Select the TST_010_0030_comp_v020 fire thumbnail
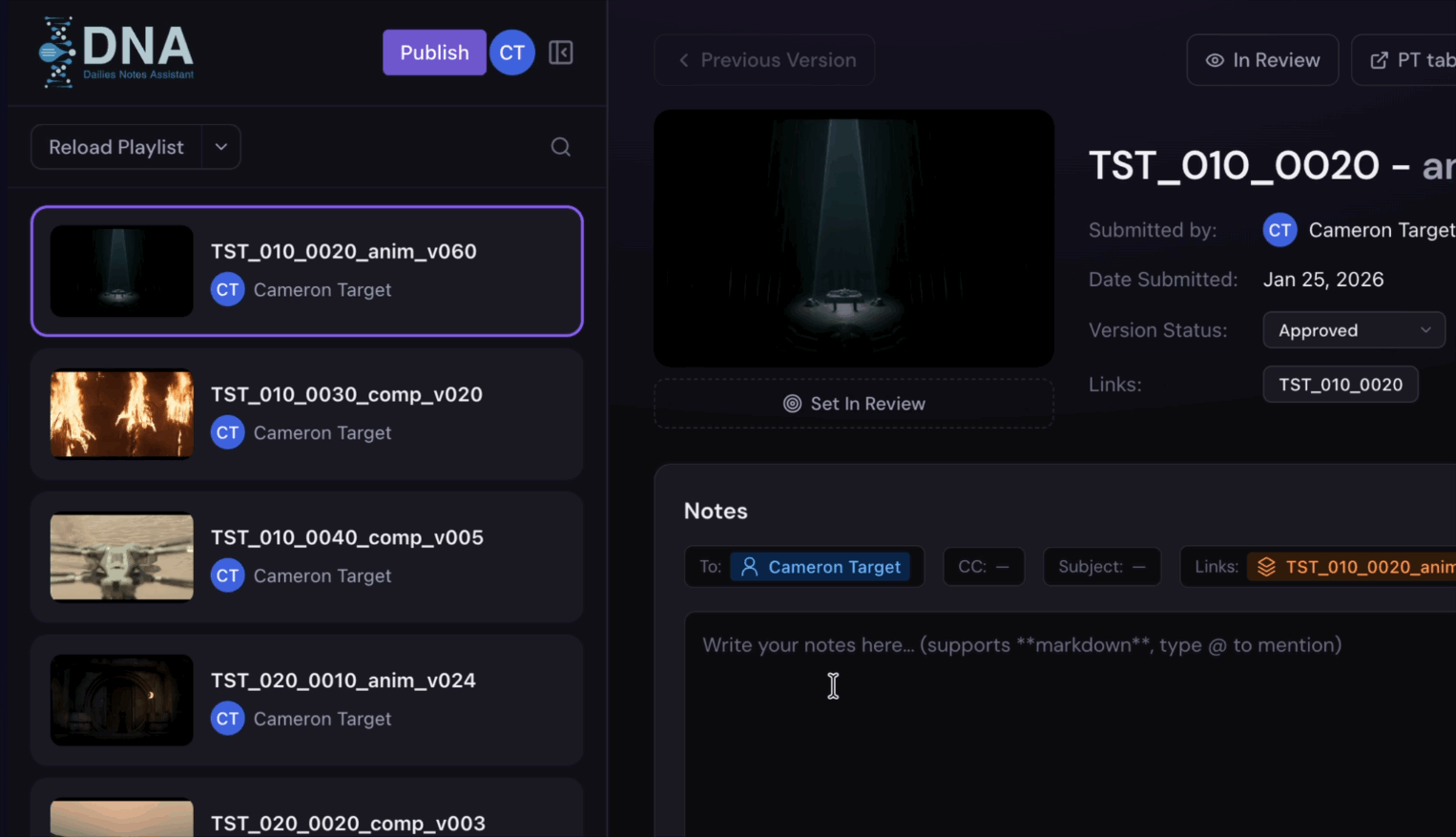The width and height of the screenshot is (1456, 837). [122, 414]
